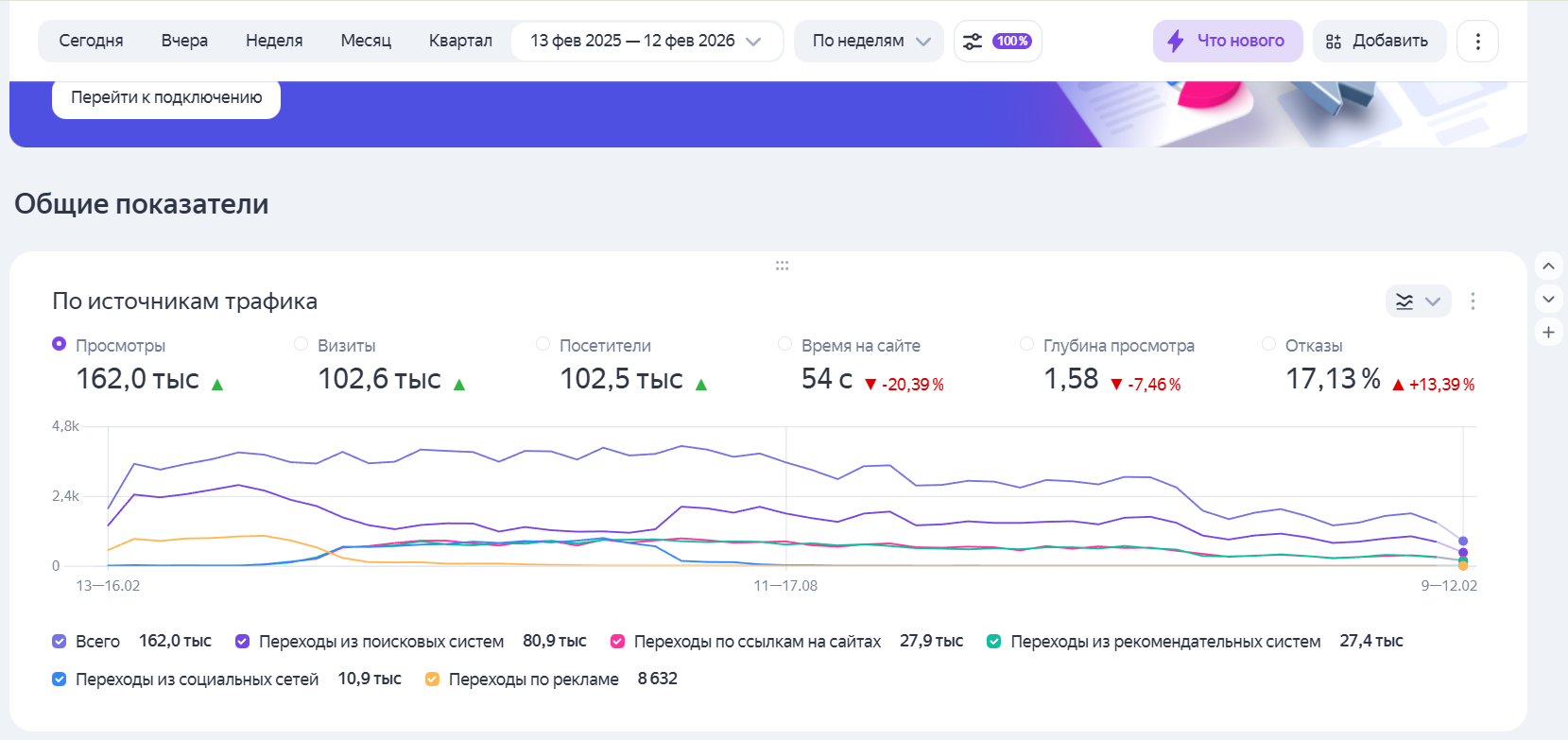1568x740 pixels.
Task: Click the up chevron at right edge
Action: [x=1548, y=267]
